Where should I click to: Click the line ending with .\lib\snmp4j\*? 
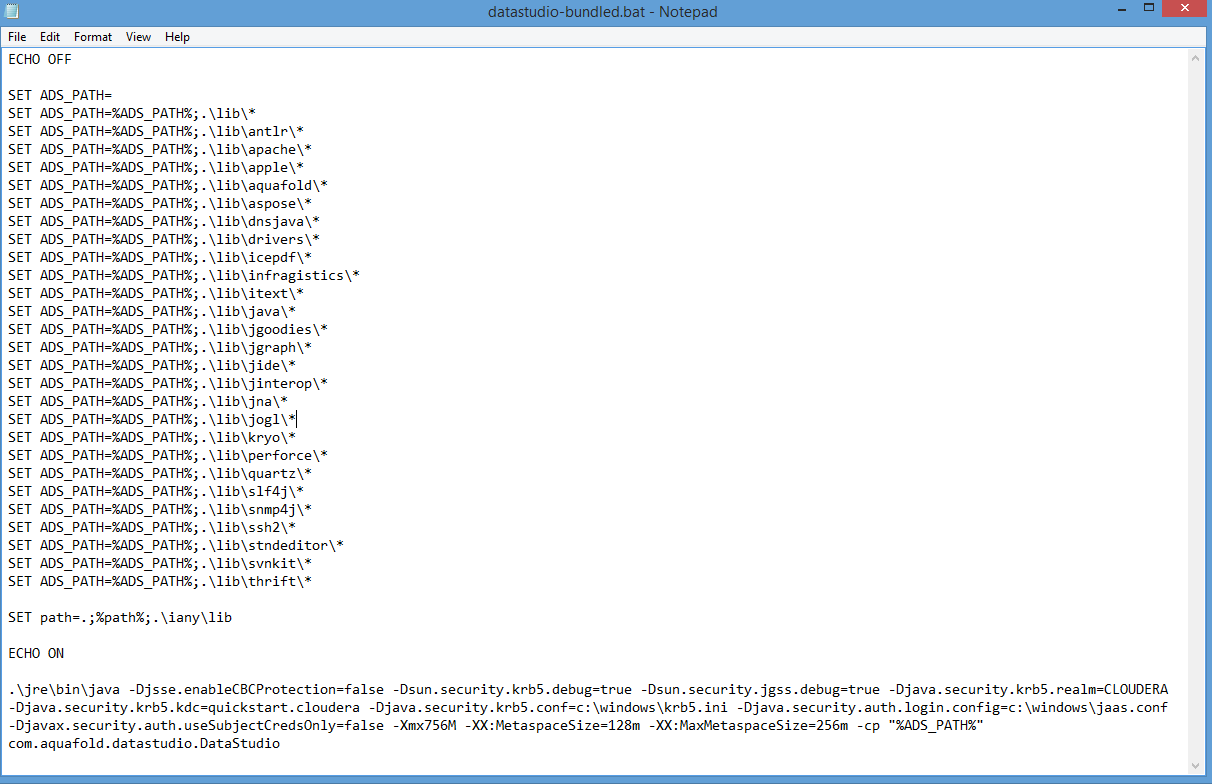(160, 509)
